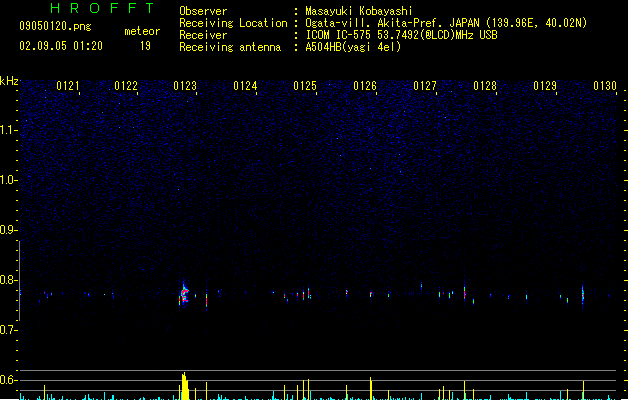Click the meteor count label
The image size is (629, 400).
[x=142, y=31]
